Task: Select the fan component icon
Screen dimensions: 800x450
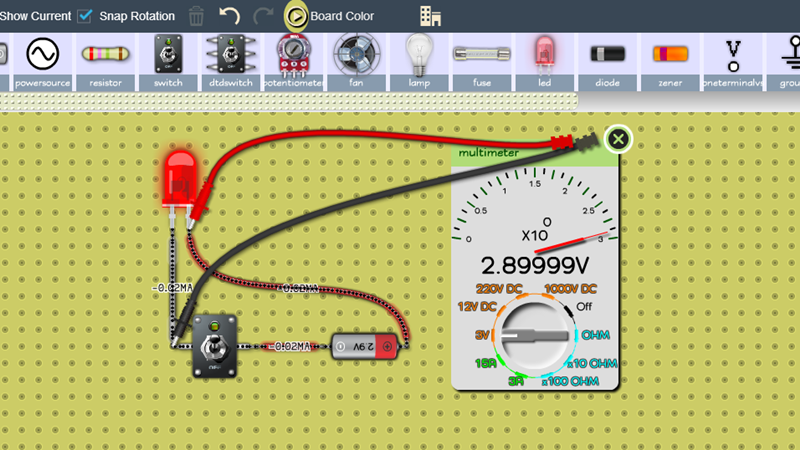Action: [x=355, y=60]
